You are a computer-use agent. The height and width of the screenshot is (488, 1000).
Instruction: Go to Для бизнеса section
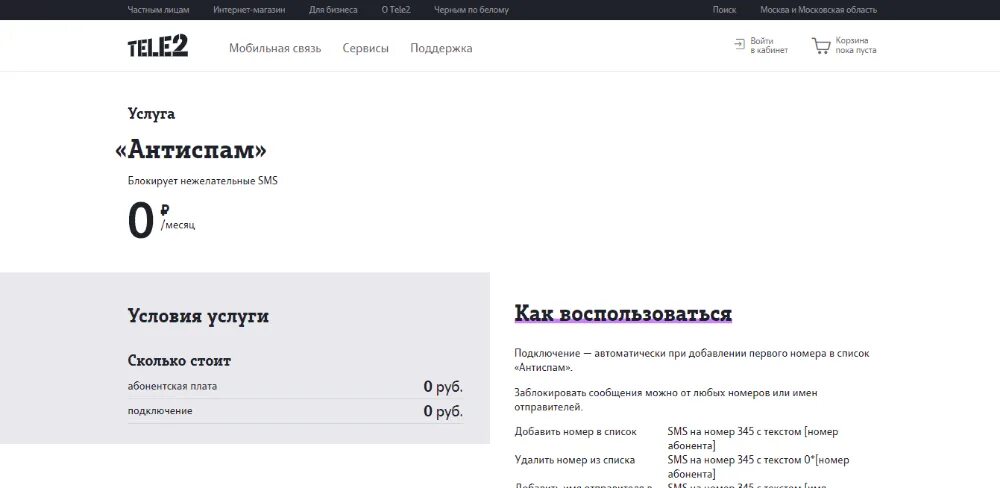333,10
